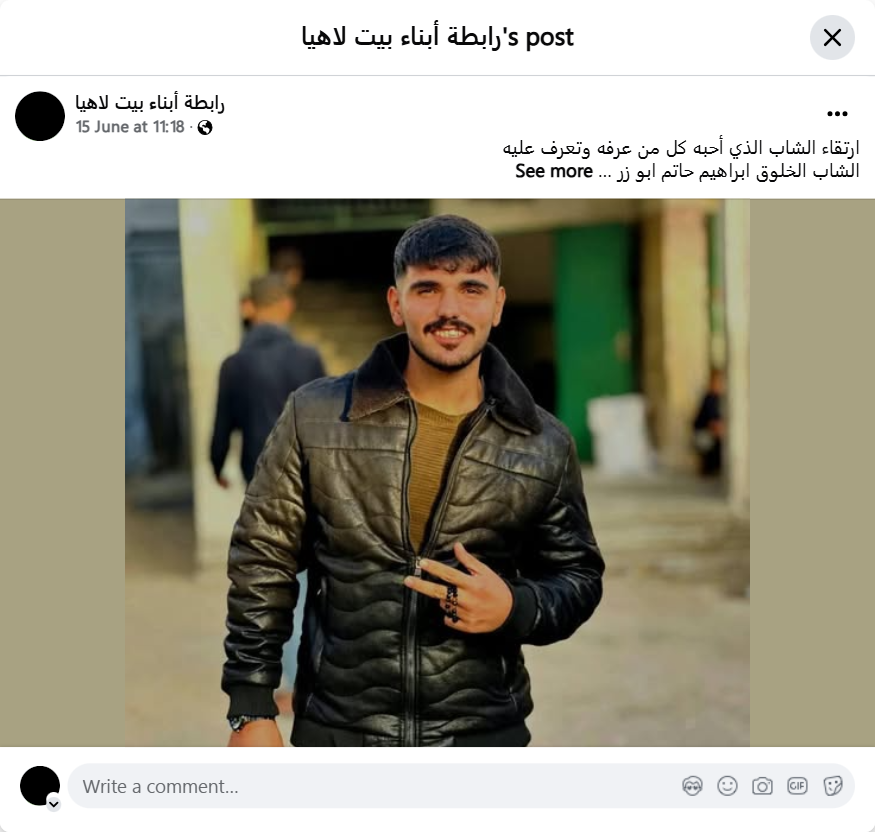Screen dimensions: 875x832
Task: Click the public globe audience icon
Action: [x=205, y=127]
